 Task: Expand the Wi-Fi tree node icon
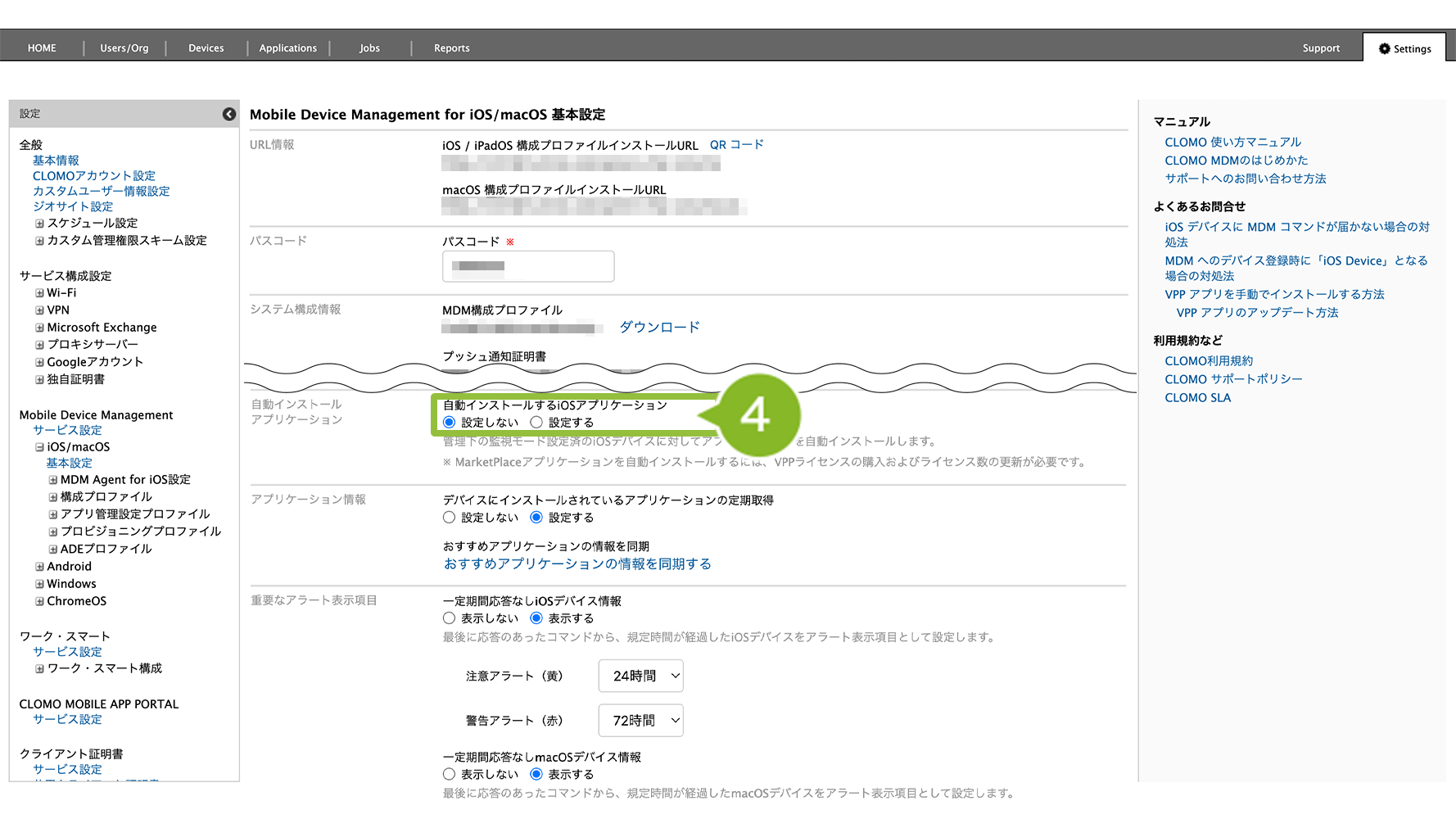[x=39, y=293]
